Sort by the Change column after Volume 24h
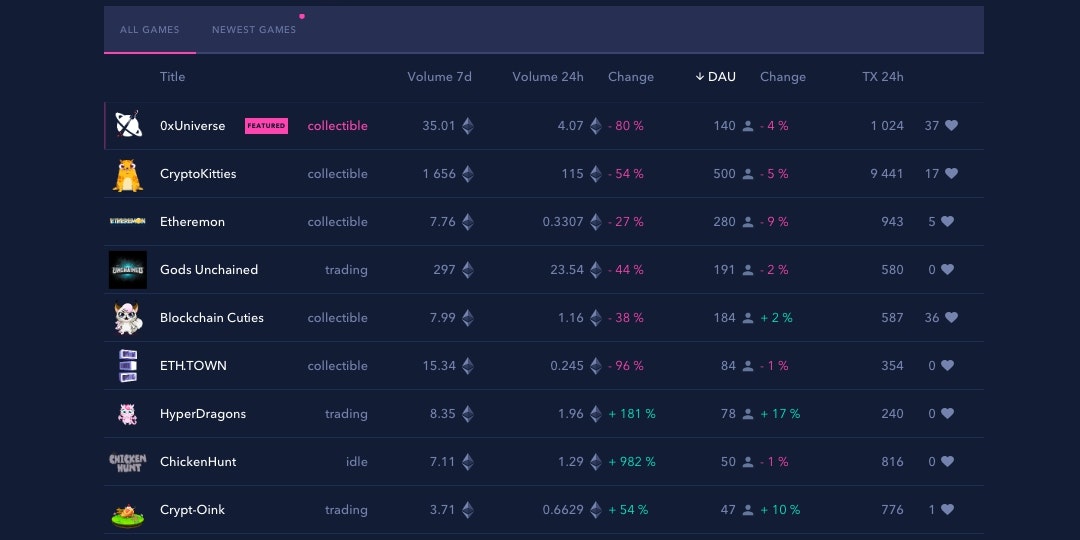Image resolution: width=1080 pixels, height=540 pixels. click(x=631, y=76)
